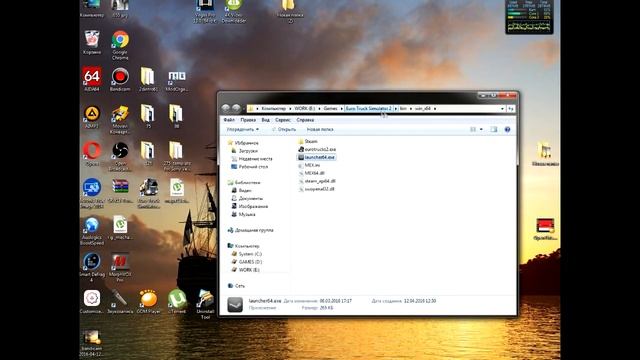
Task: Select the eurotrucks2.exe file
Action: coord(317,149)
